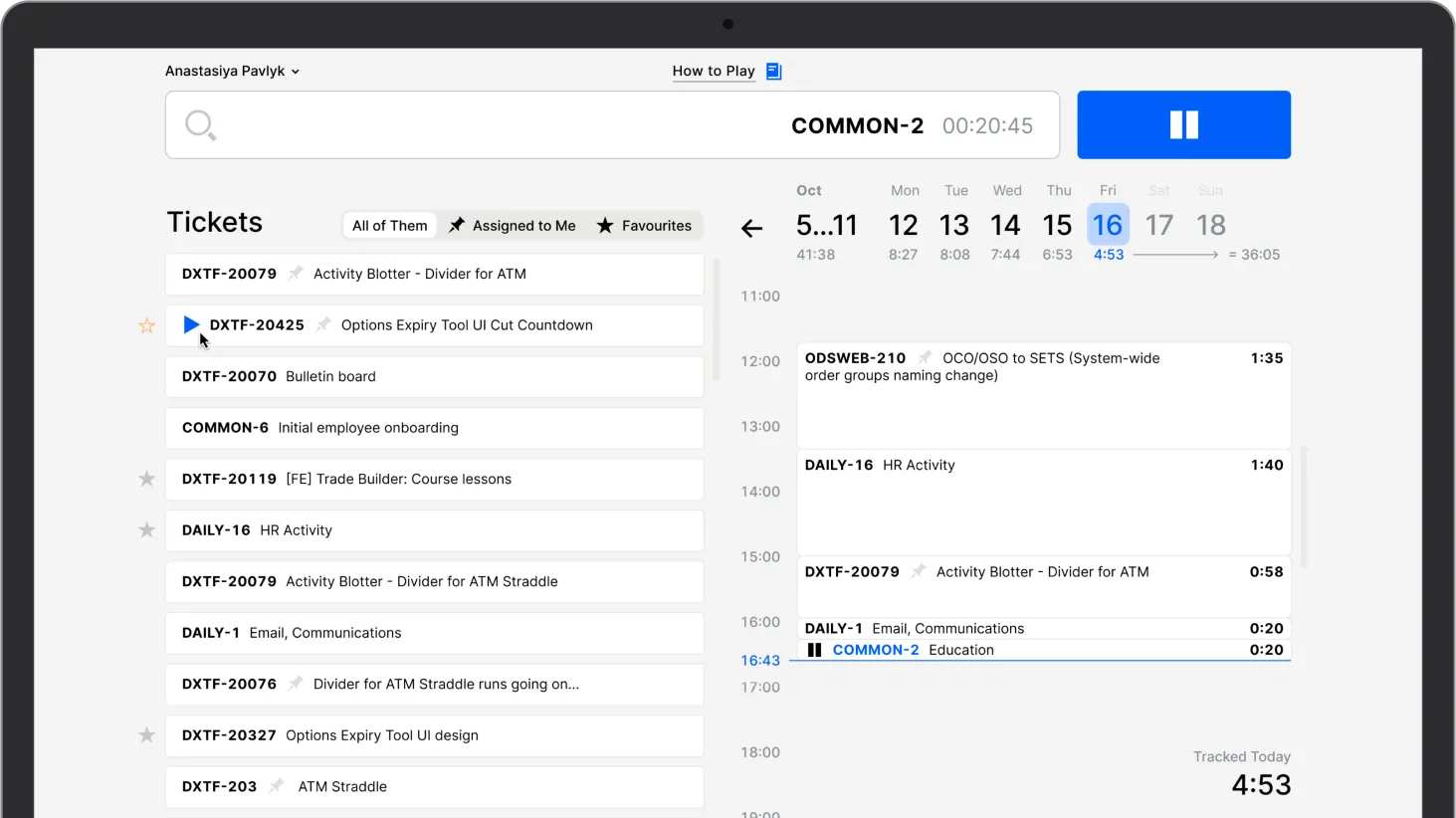Screen dimensions: 1456x818
Task: Pause the running COMMON-2 timer button
Action: (x=1183, y=124)
